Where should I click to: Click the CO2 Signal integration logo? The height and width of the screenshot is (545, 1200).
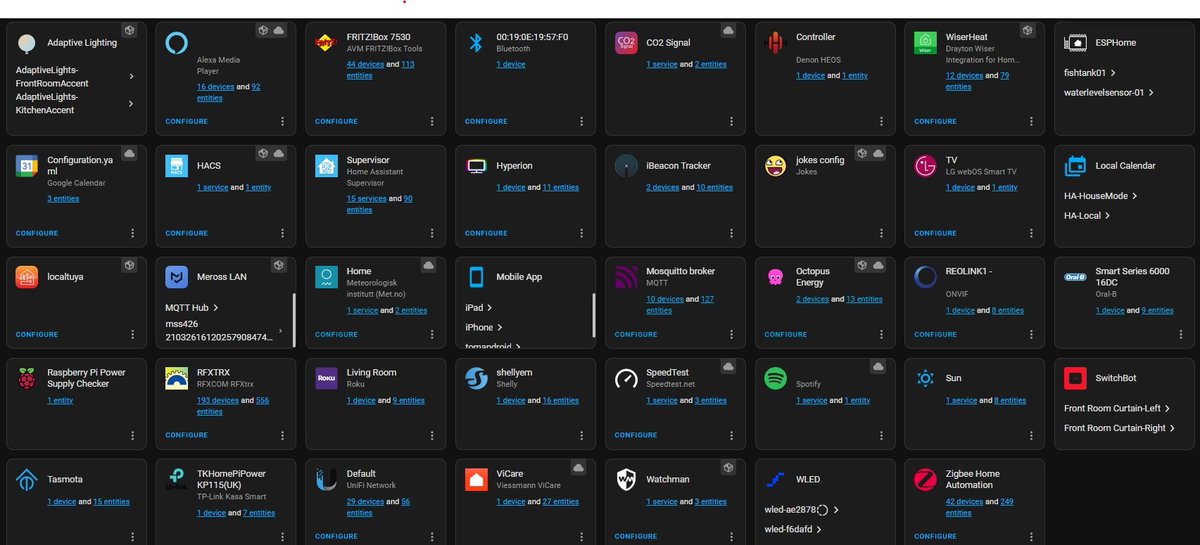626,43
